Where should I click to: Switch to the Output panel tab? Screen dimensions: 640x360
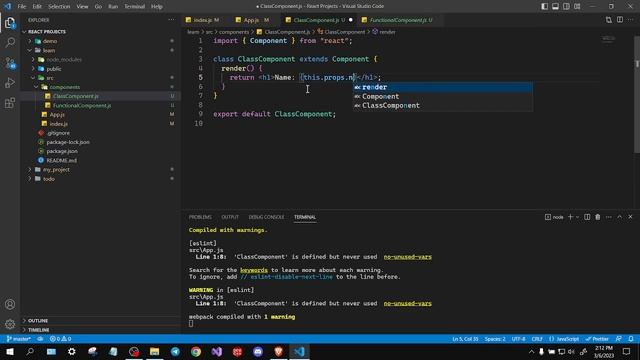(x=230, y=217)
